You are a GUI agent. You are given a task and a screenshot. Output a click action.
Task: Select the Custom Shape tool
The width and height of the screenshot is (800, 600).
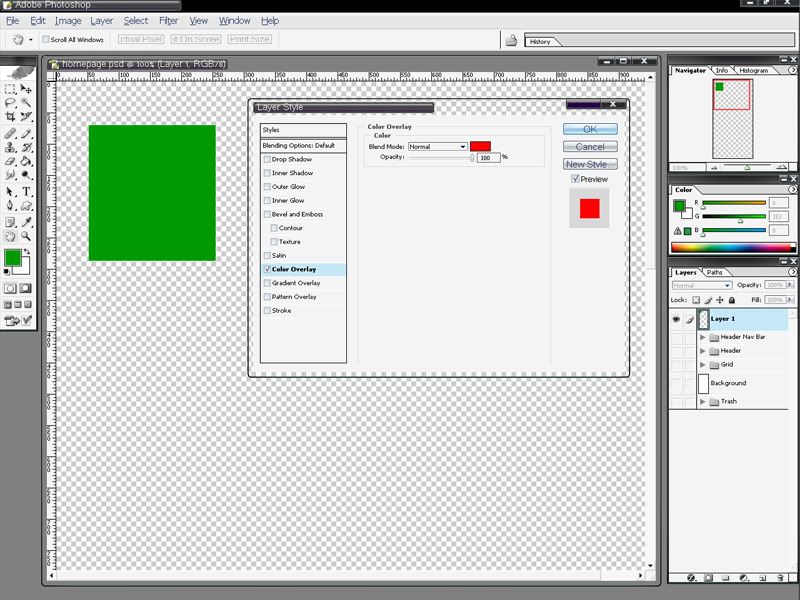[x=26, y=206]
